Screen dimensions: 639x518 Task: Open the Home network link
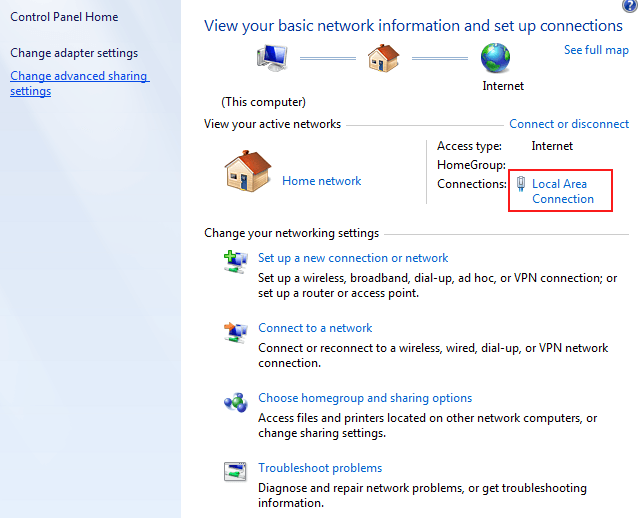point(322,181)
